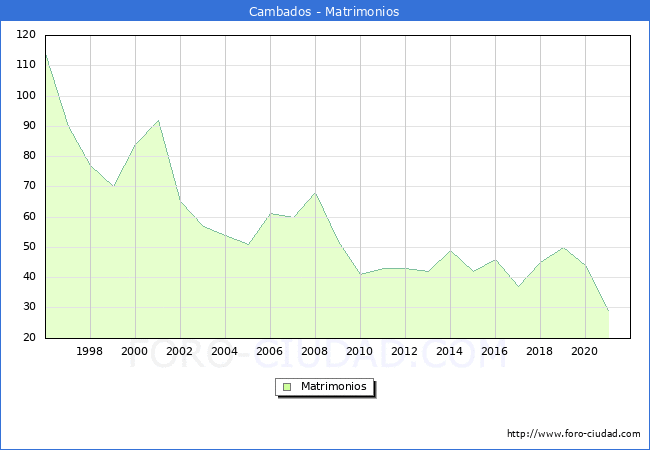Click the x-axis year label 2016
The height and width of the screenshot is (450, 650).
tap(495, 351)
